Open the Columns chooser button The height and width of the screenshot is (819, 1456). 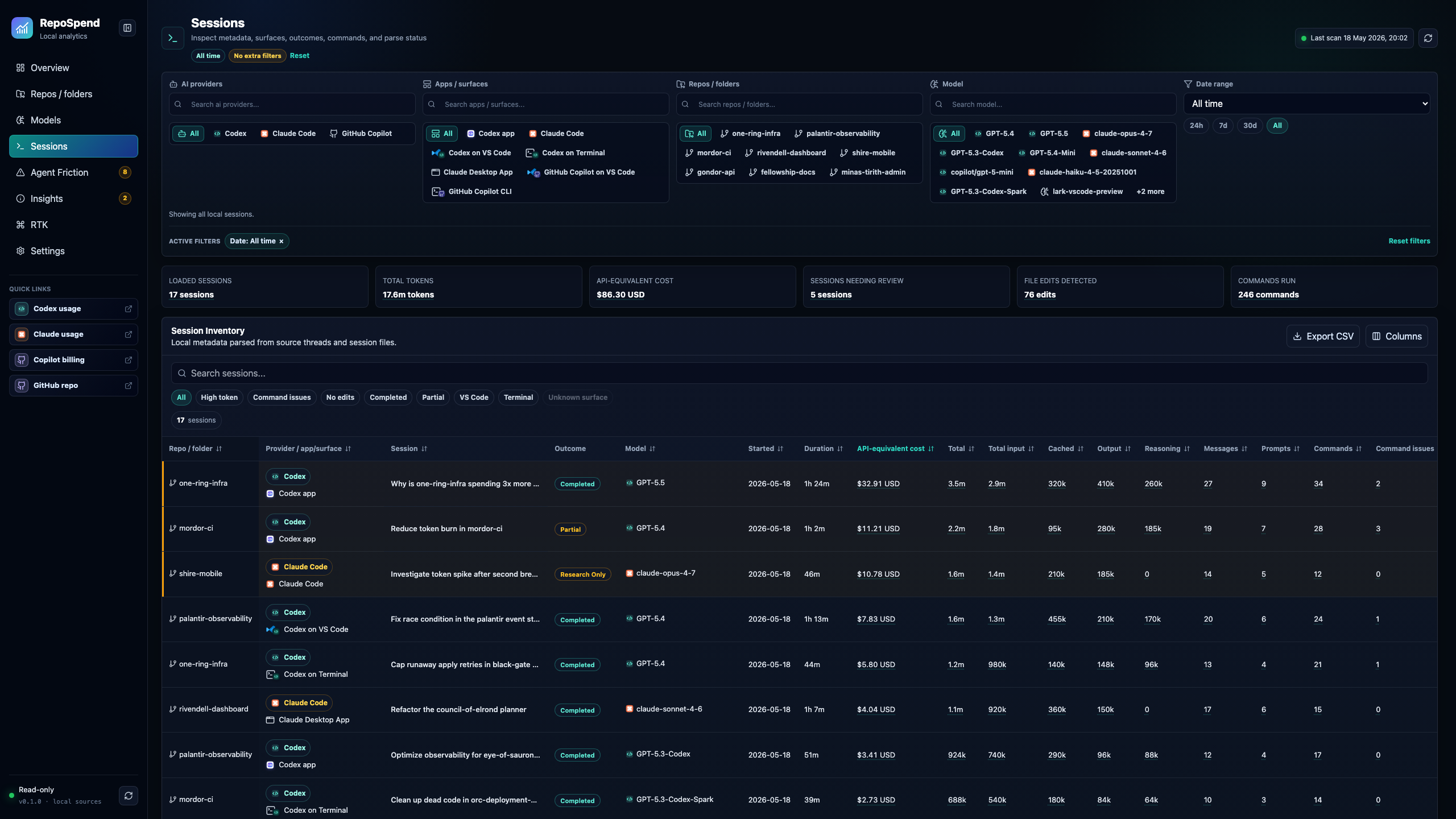[x=1397, y=337]
